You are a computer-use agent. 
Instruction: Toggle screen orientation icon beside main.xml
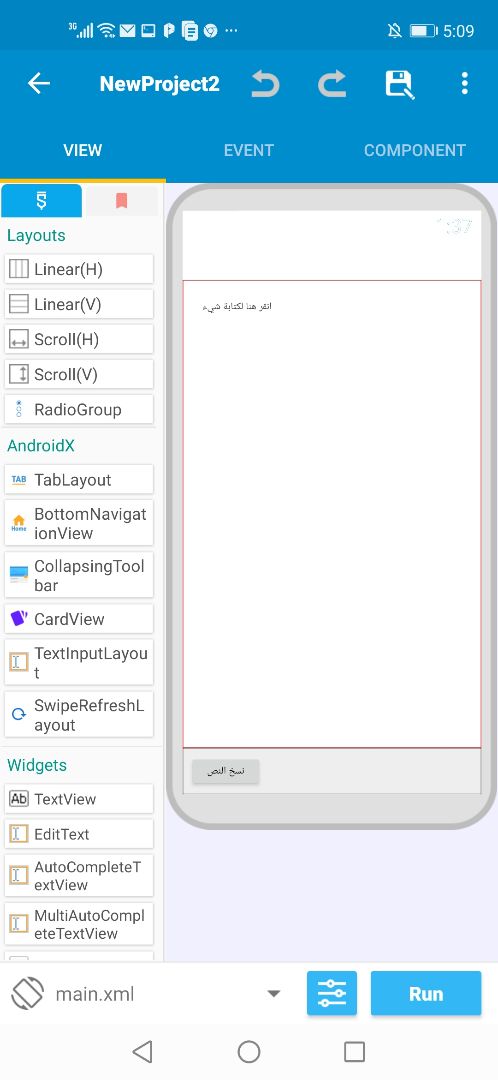[x=28, y=994]
